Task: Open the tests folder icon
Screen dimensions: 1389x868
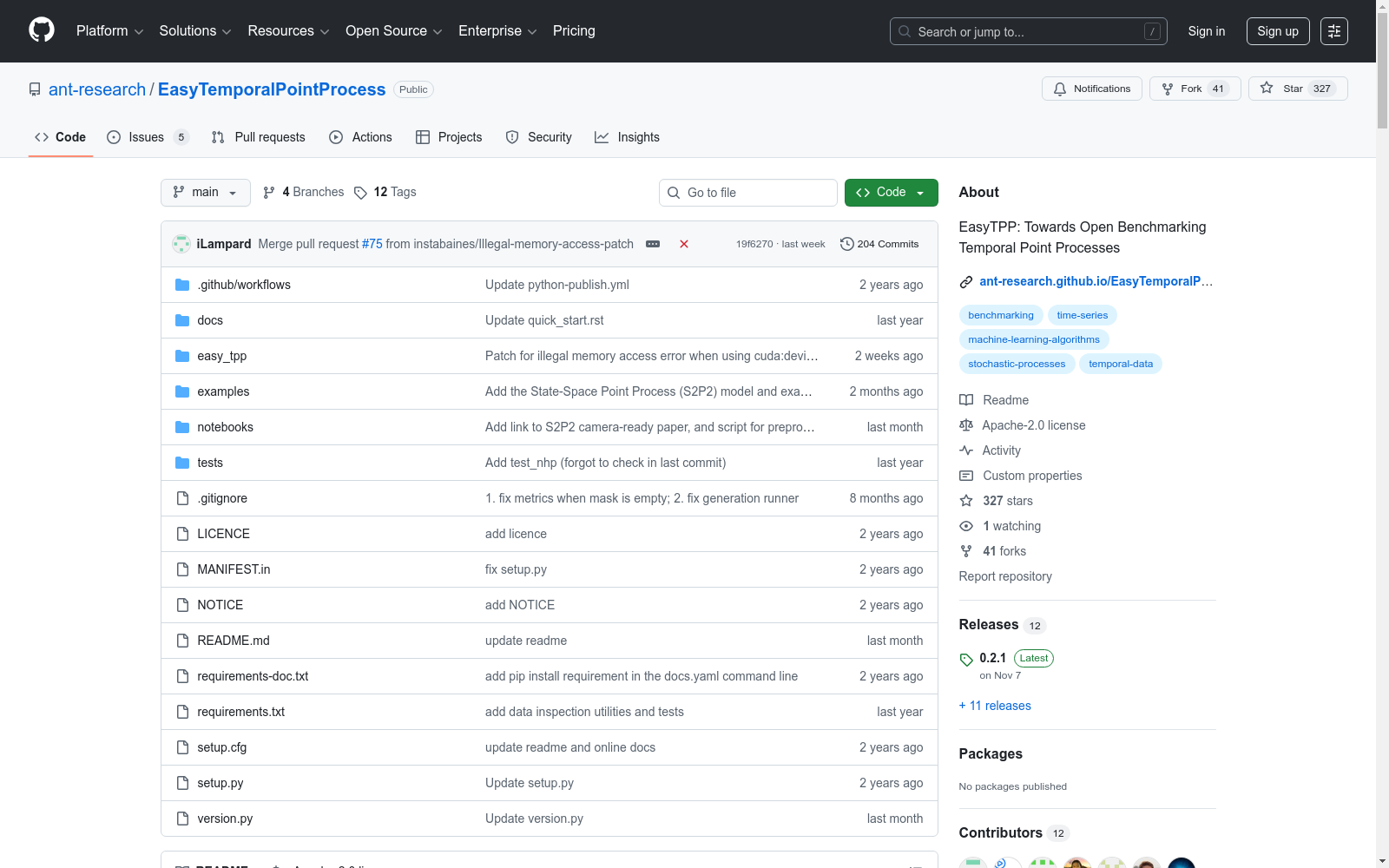Action: coord(182,463)
